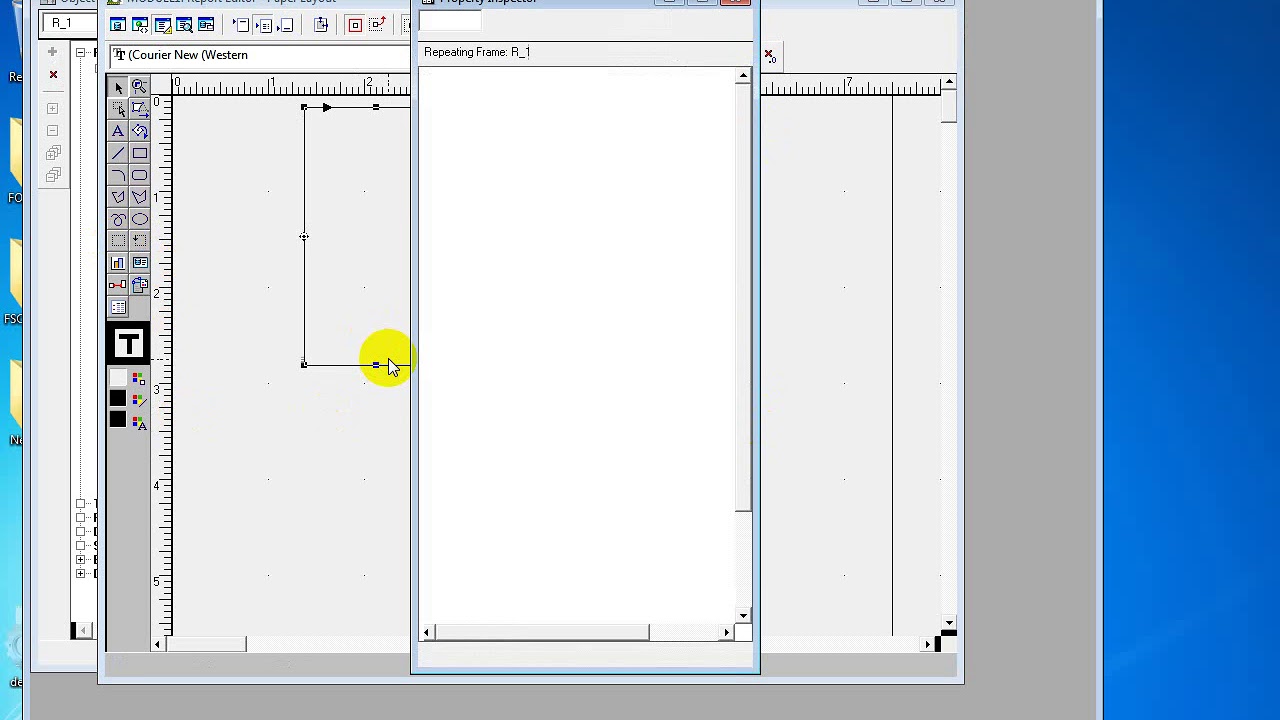Click red X delete icon in Object Navigator
1280x720 pixels.
(53, 74)
